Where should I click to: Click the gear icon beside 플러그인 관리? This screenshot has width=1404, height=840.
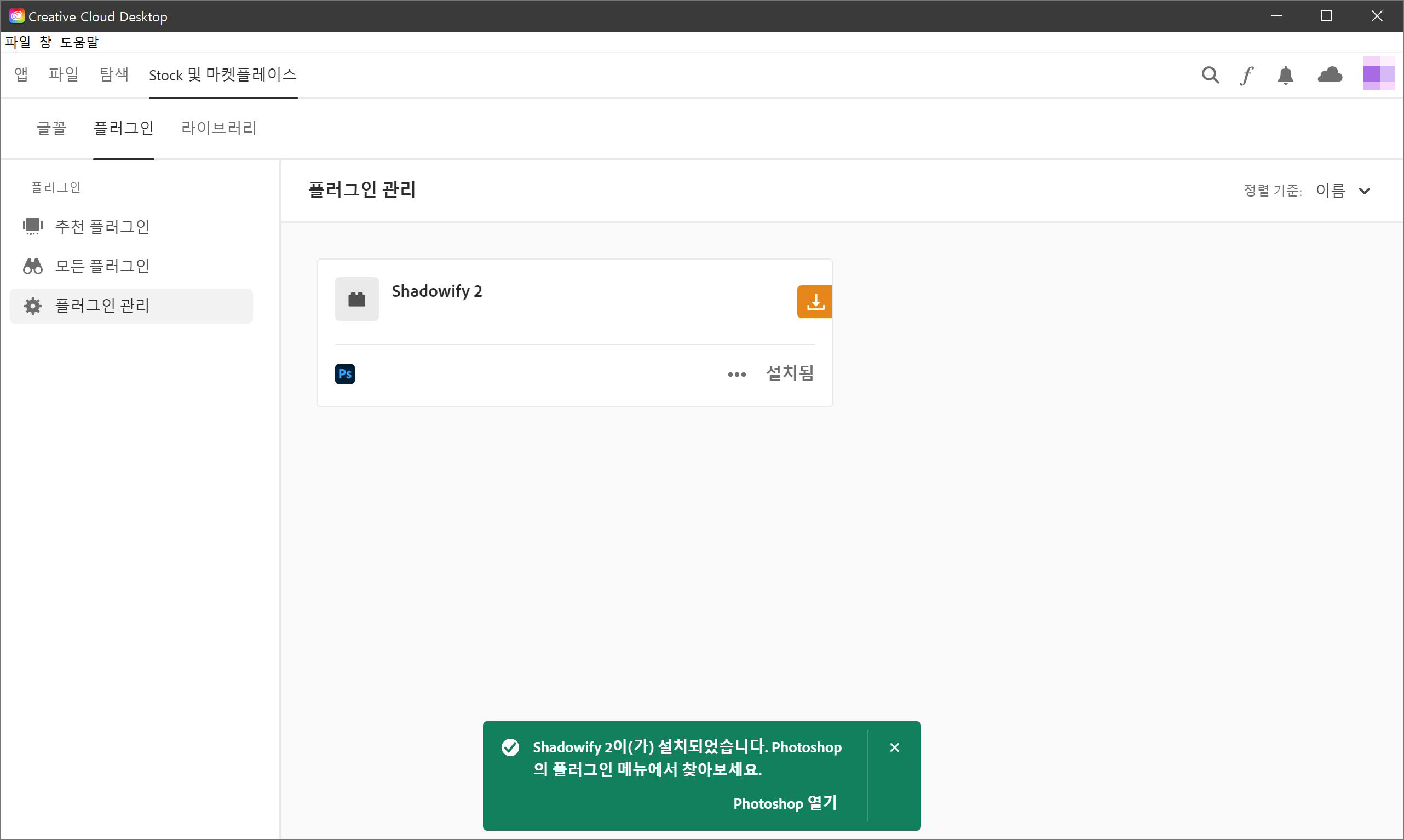[32, 306]
